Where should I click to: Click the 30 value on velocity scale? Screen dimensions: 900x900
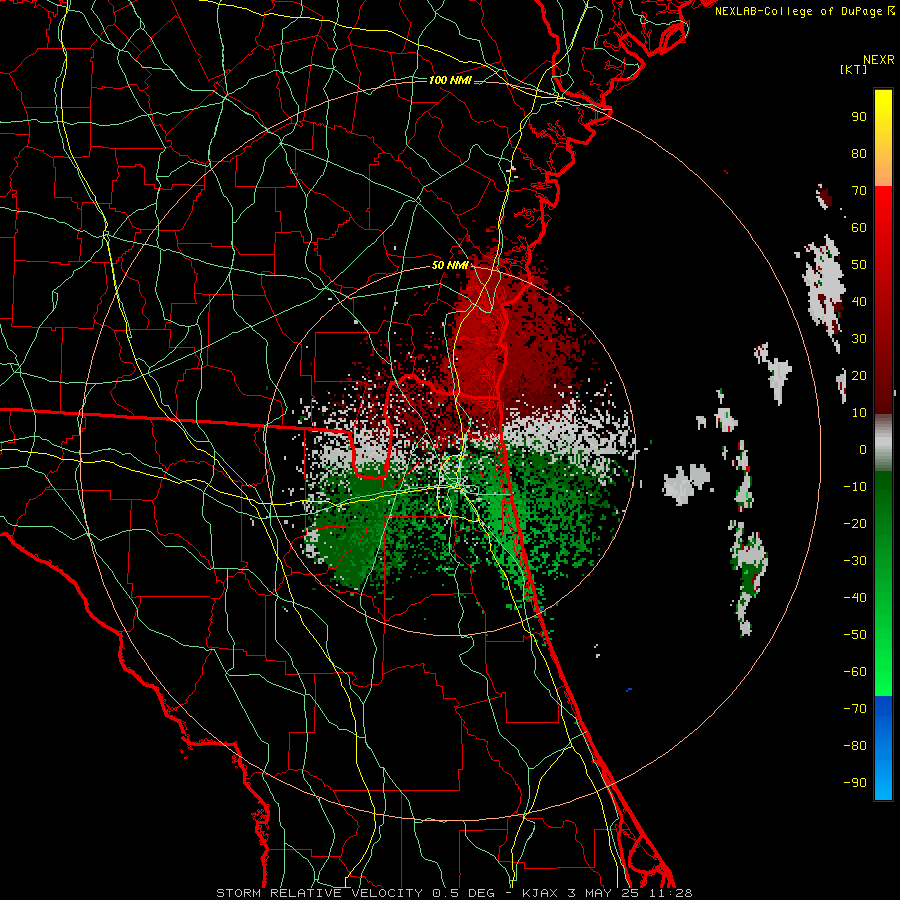click(x=859, y=339)
